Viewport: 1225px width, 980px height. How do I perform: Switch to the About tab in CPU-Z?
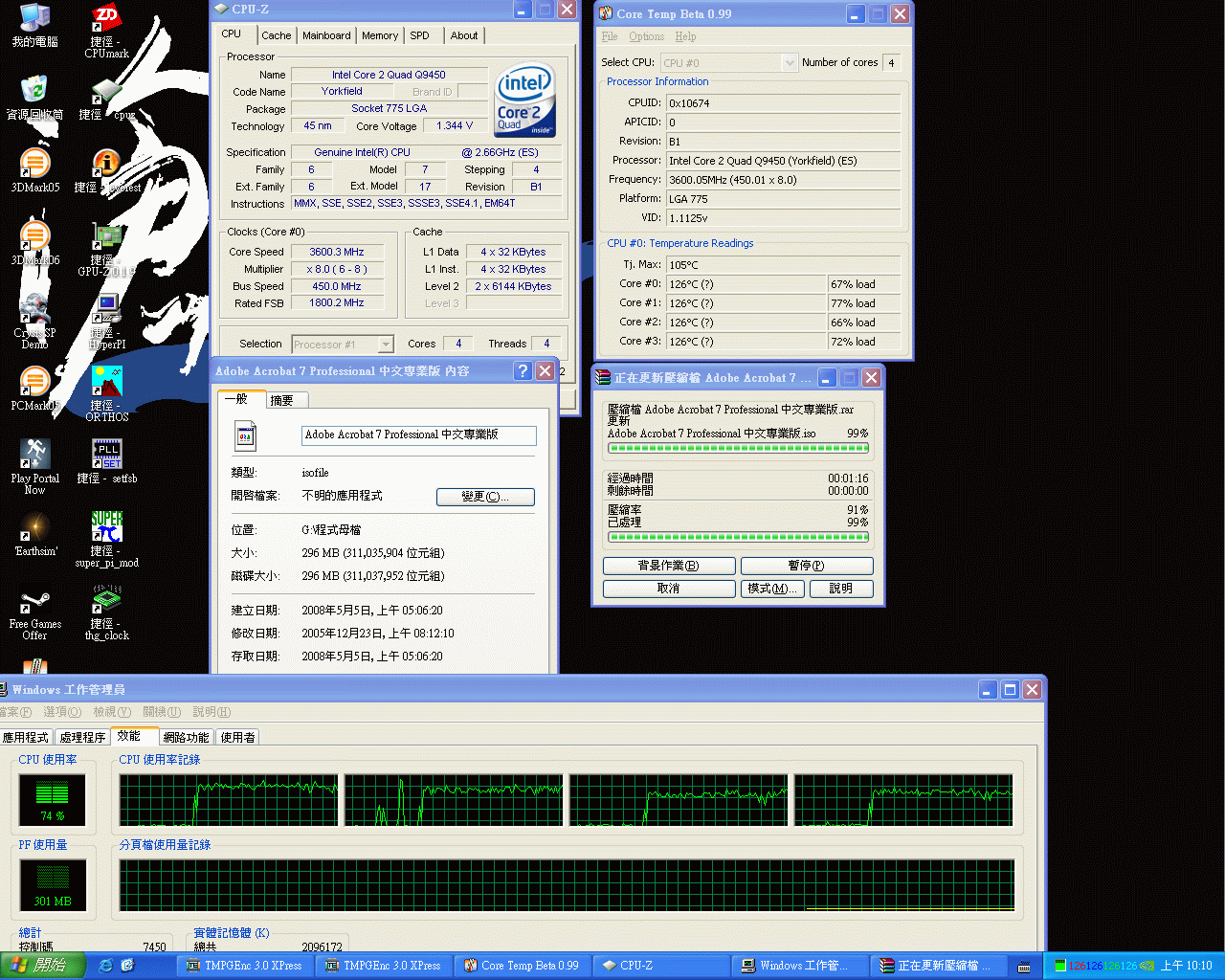[x=464, y=35]
